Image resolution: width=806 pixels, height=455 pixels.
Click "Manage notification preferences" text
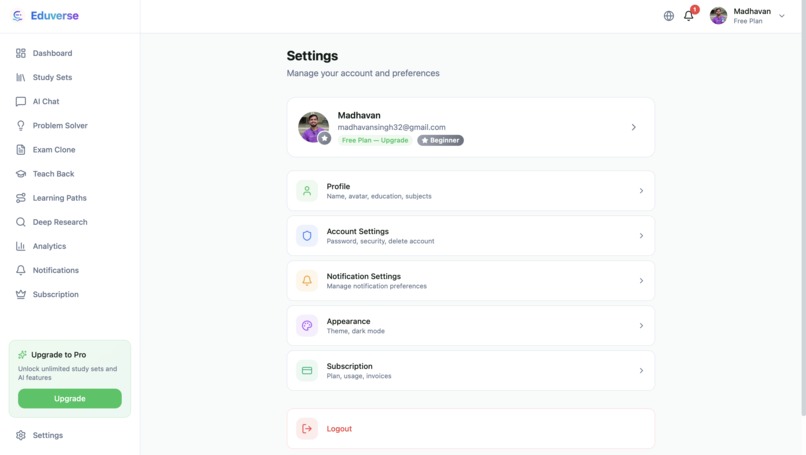tap(376, 286)
